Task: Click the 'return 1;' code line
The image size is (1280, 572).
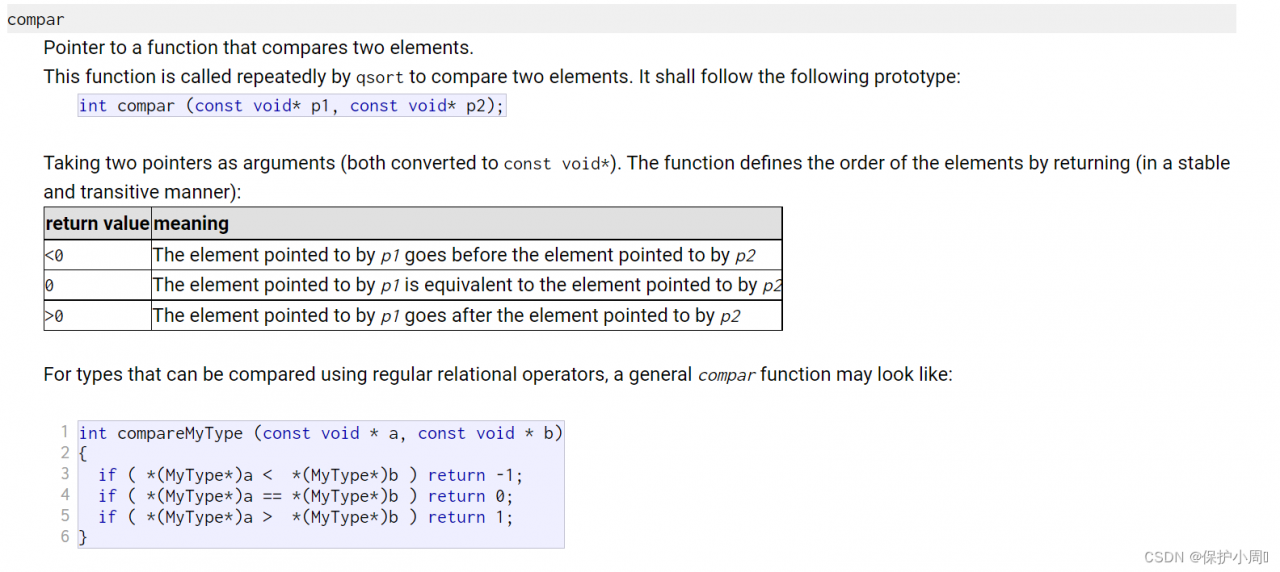Action: pos(306,517)
